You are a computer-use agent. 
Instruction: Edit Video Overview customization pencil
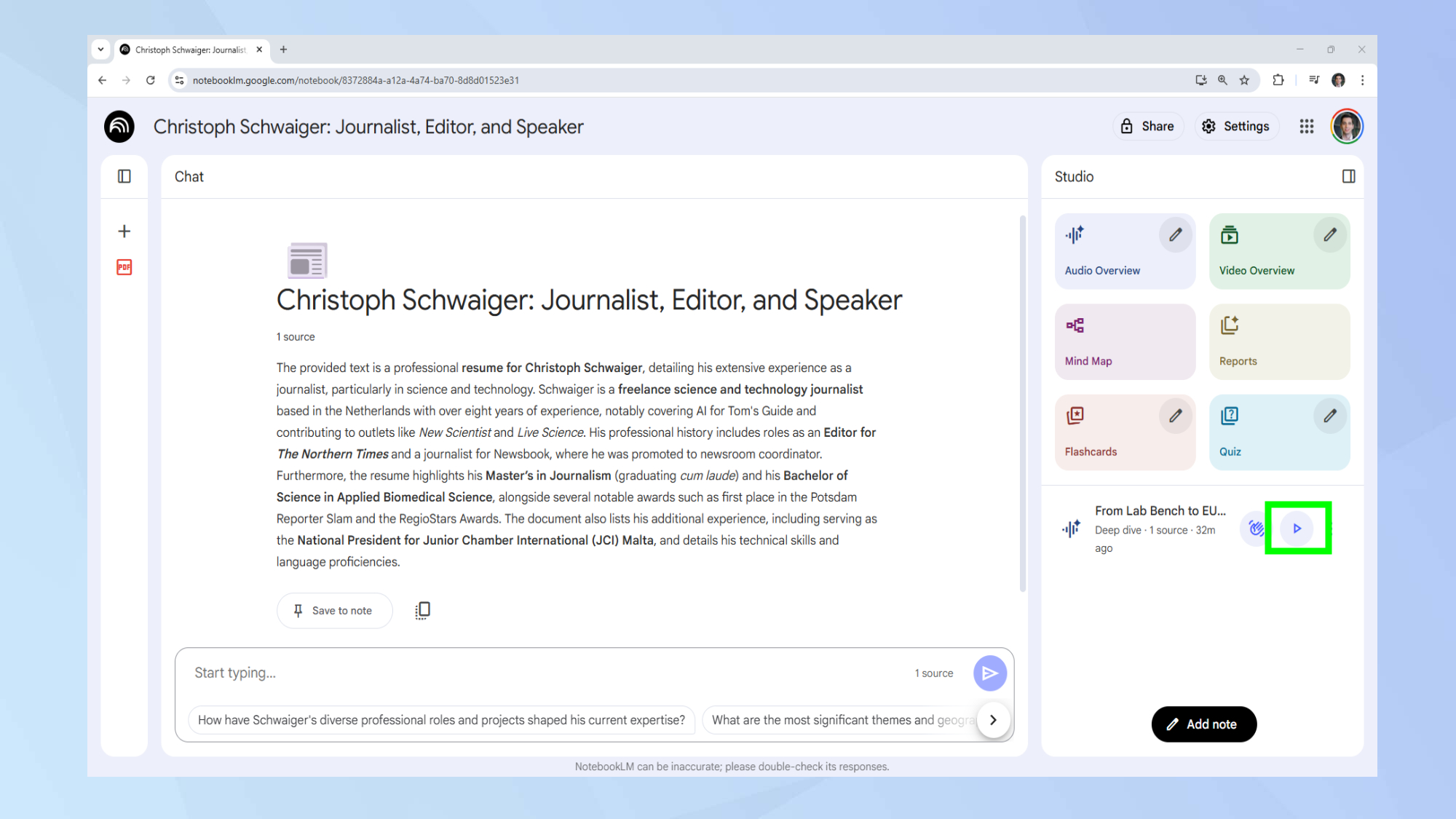pos(1329,235)
